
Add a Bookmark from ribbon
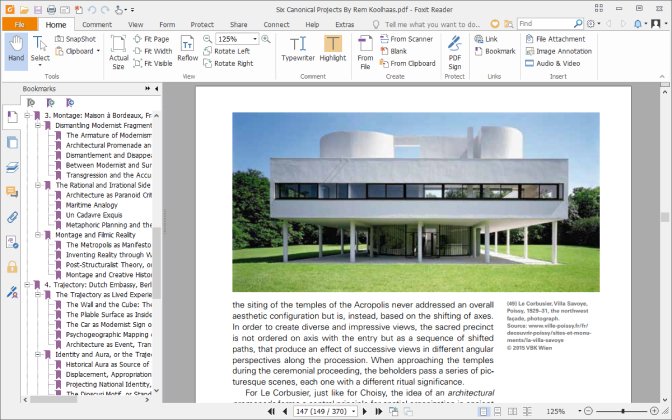(495, 51)
